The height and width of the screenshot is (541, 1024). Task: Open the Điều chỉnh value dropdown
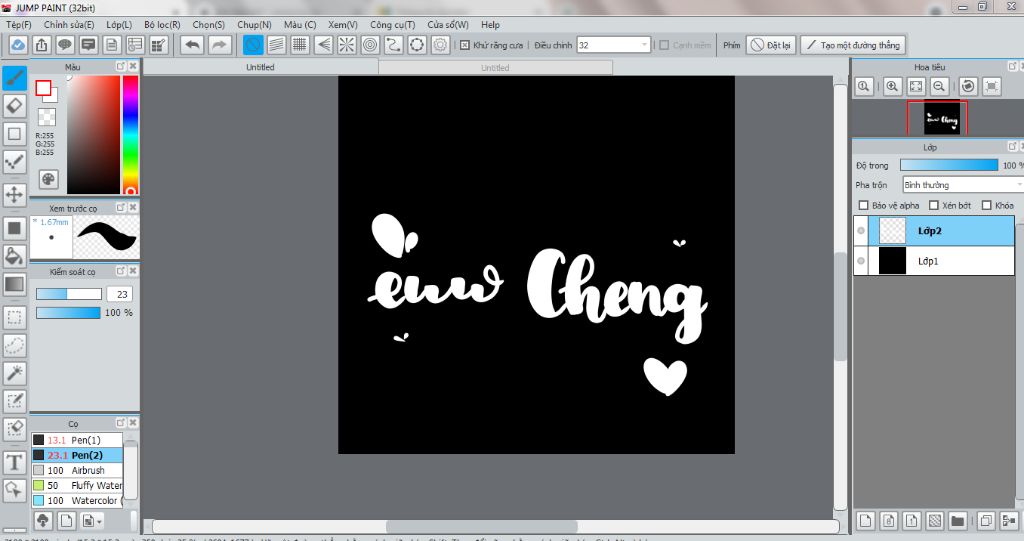tap(645, 45)
